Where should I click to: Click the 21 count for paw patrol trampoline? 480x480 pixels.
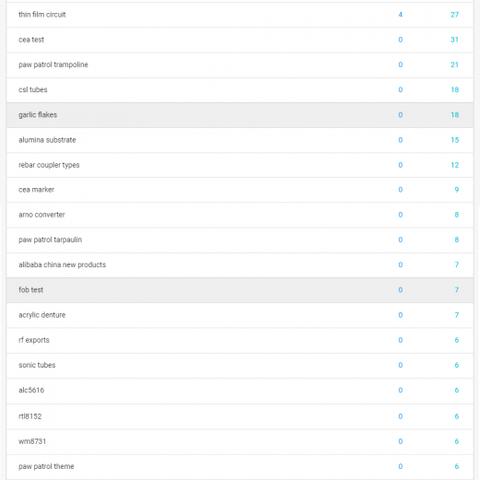pos(454,65)
